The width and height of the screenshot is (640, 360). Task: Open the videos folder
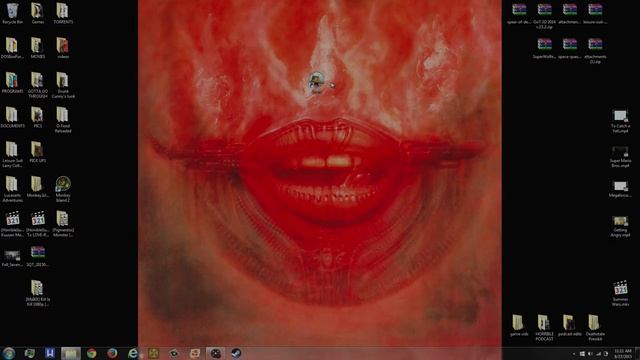pyautogui.click(x=63, y=48)
